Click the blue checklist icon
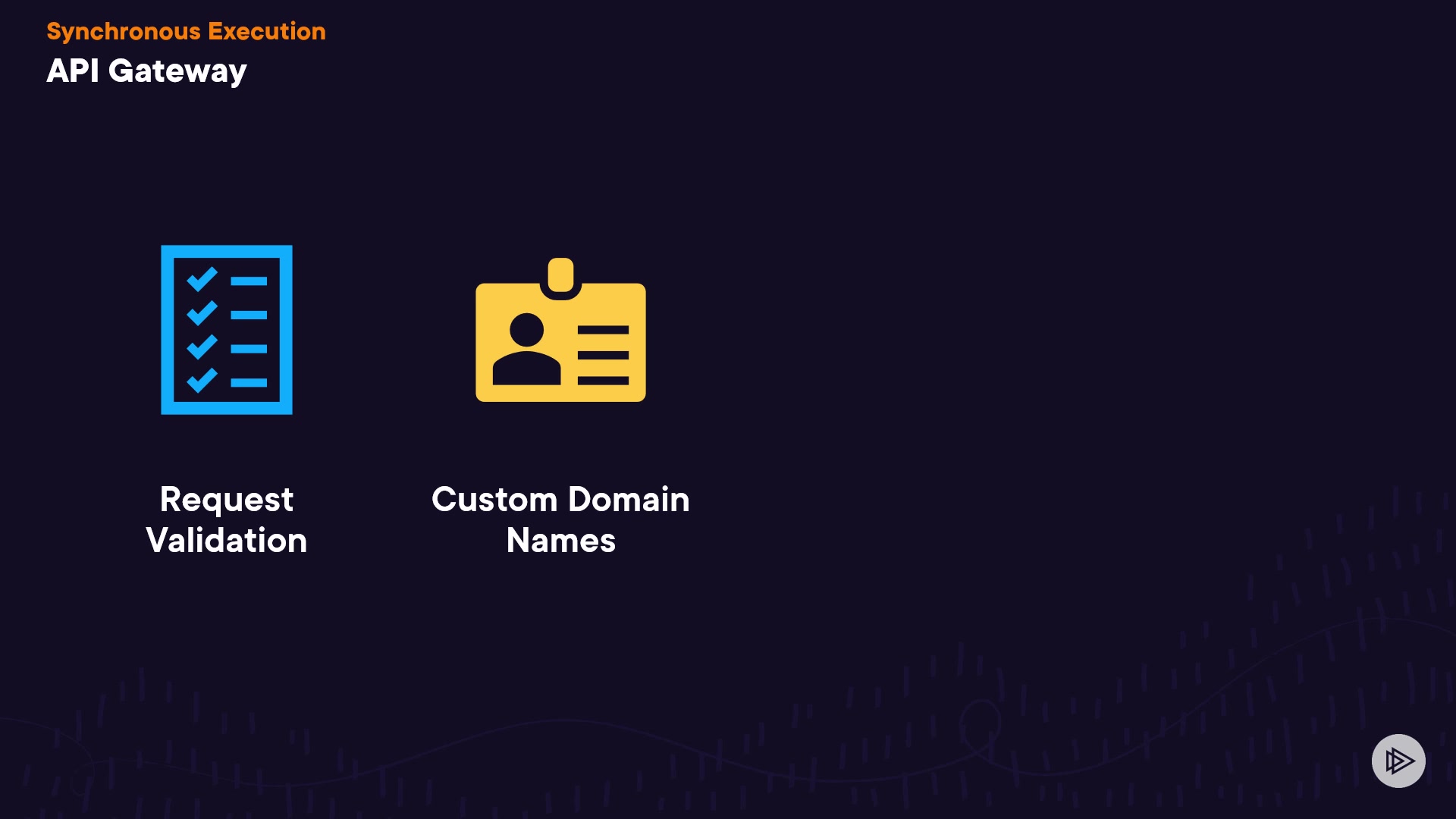The width and height of the screenshot is (1456, 819). tap(226, 330)
